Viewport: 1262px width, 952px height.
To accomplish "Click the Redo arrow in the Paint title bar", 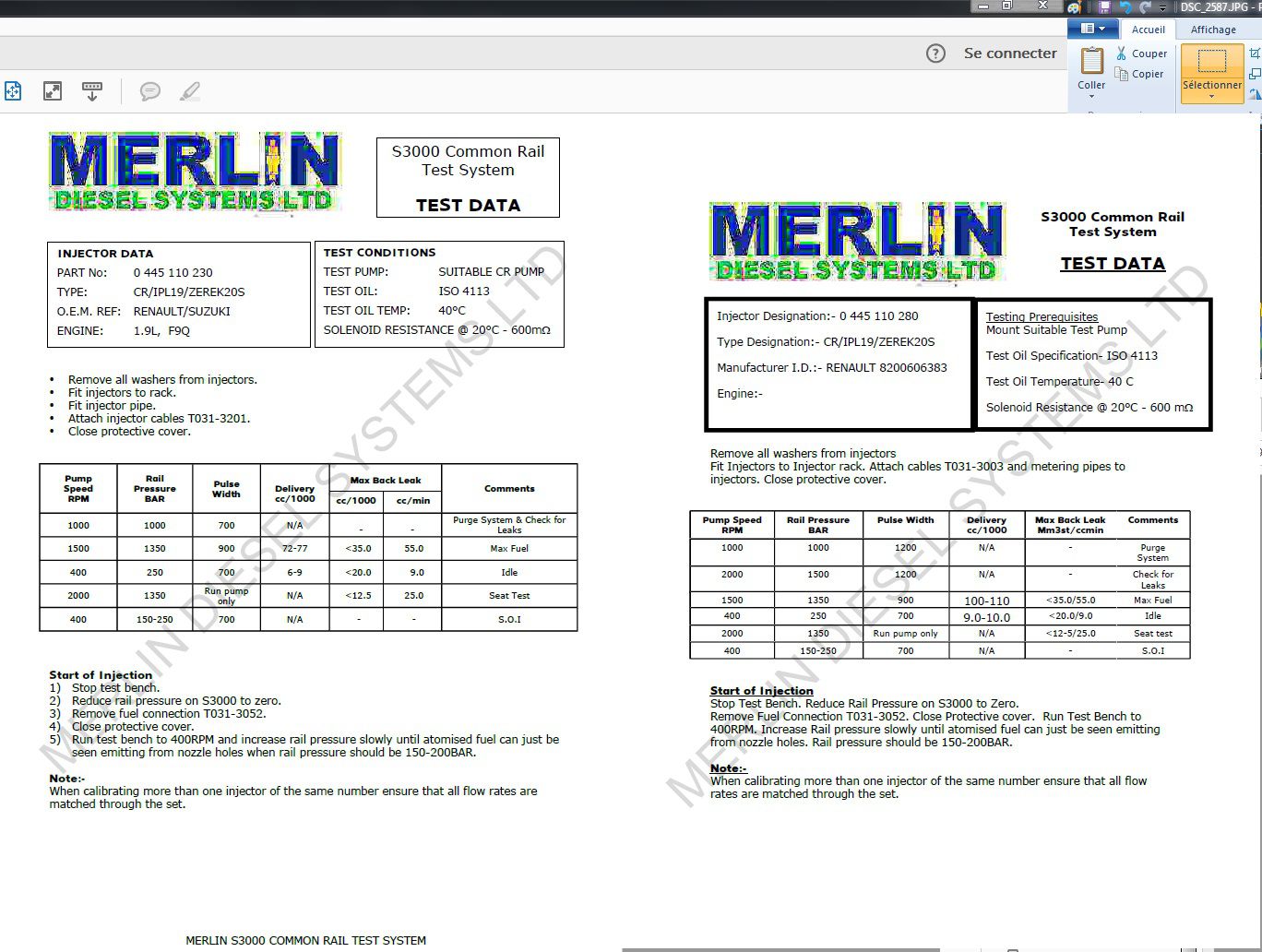I will pos(1145,6).
